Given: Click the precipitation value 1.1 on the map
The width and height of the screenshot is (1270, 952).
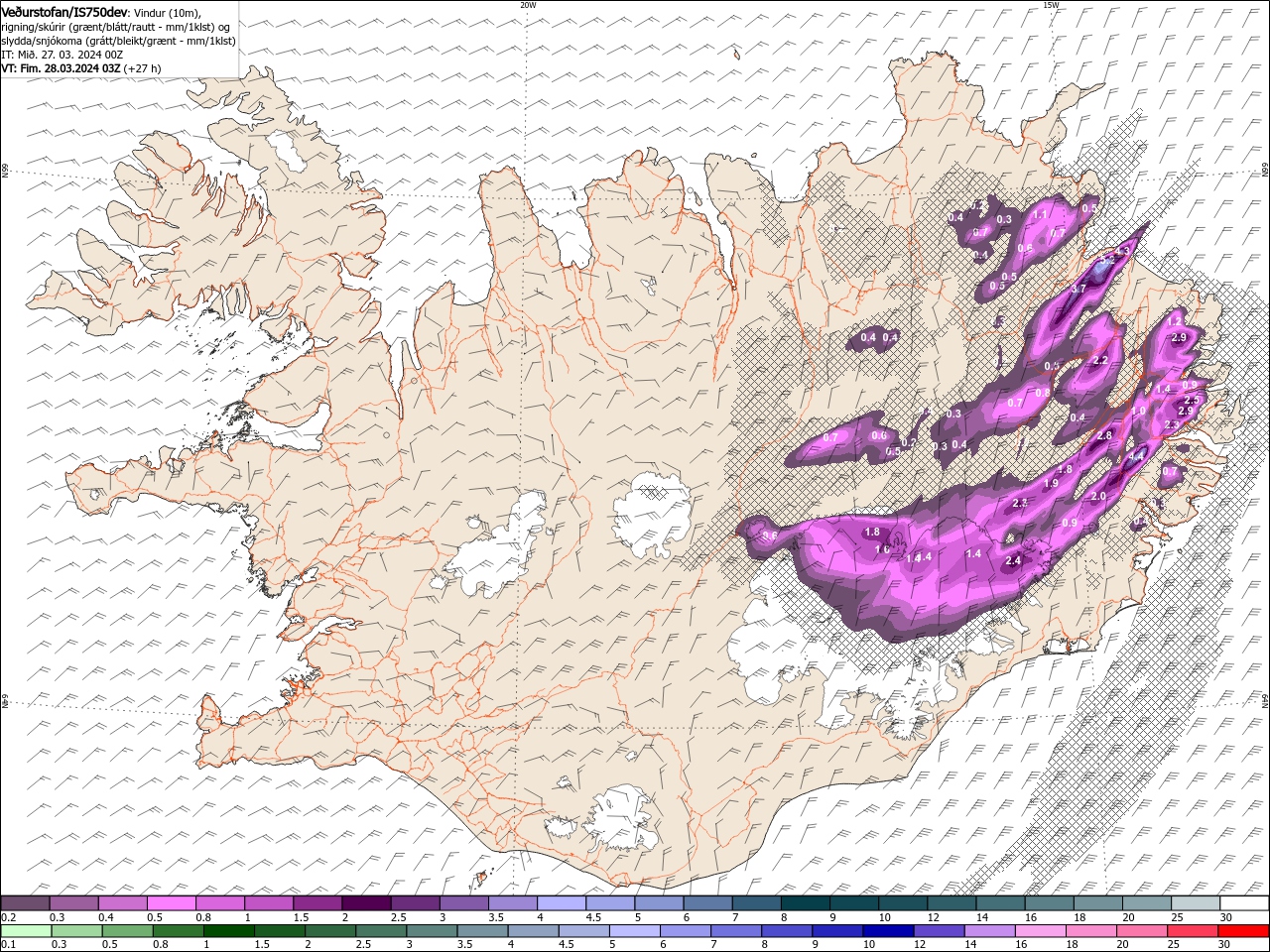Looking at the screenshot, I should pyautogui.click(x=1040, y=214).
